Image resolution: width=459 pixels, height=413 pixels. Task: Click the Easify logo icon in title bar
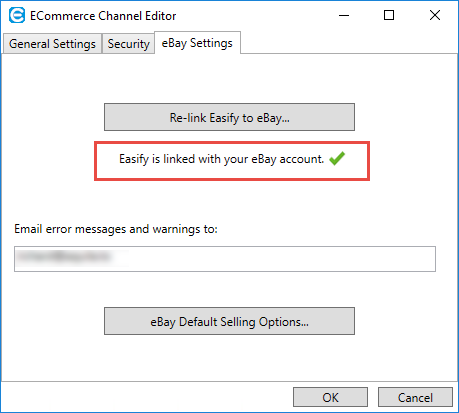pyautogui.click(x=17, y=15)
